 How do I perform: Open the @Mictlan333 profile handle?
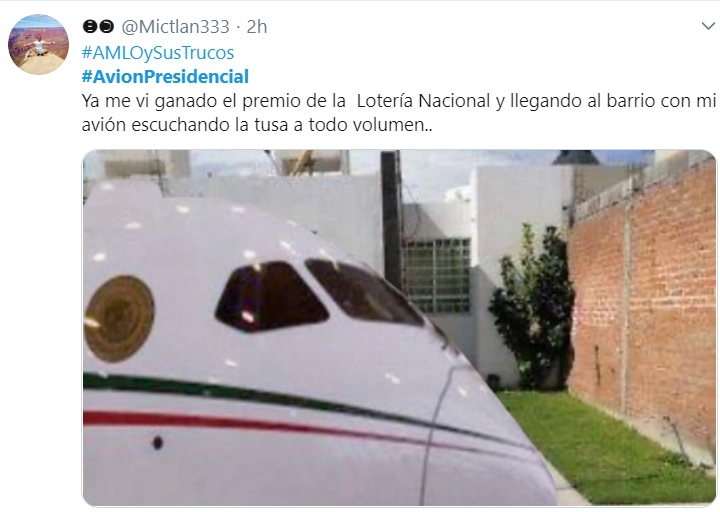[x=175, y=27]
